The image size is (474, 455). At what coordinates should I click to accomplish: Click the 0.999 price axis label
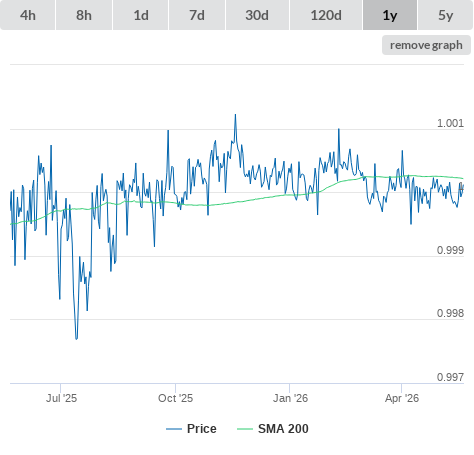[450, 250]
